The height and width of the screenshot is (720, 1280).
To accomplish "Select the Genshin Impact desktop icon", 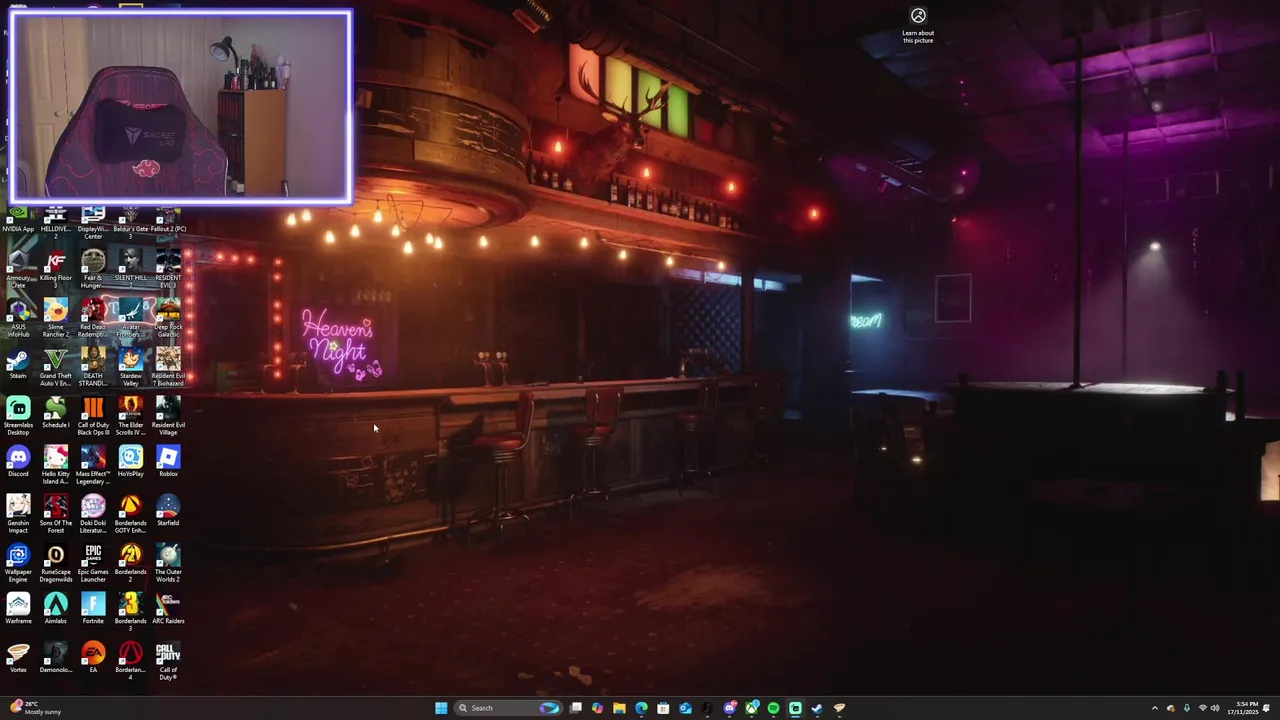I will (x=18, y=514).
